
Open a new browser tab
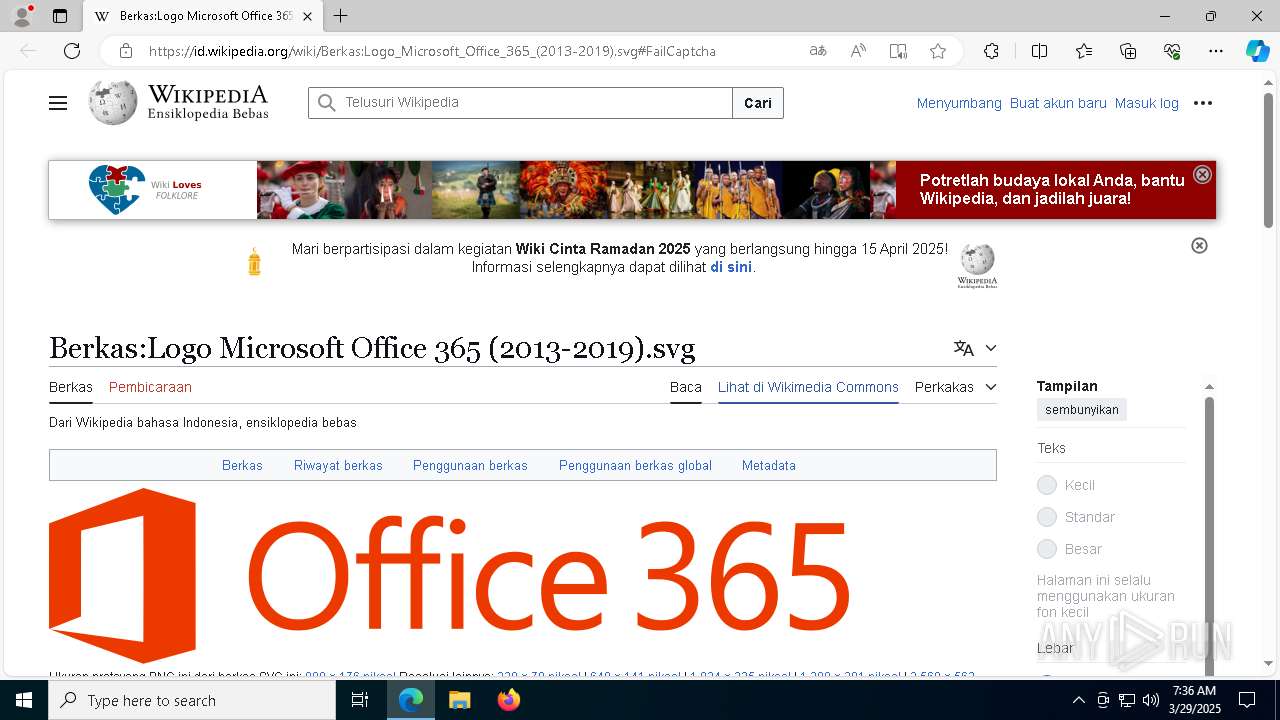341,16
